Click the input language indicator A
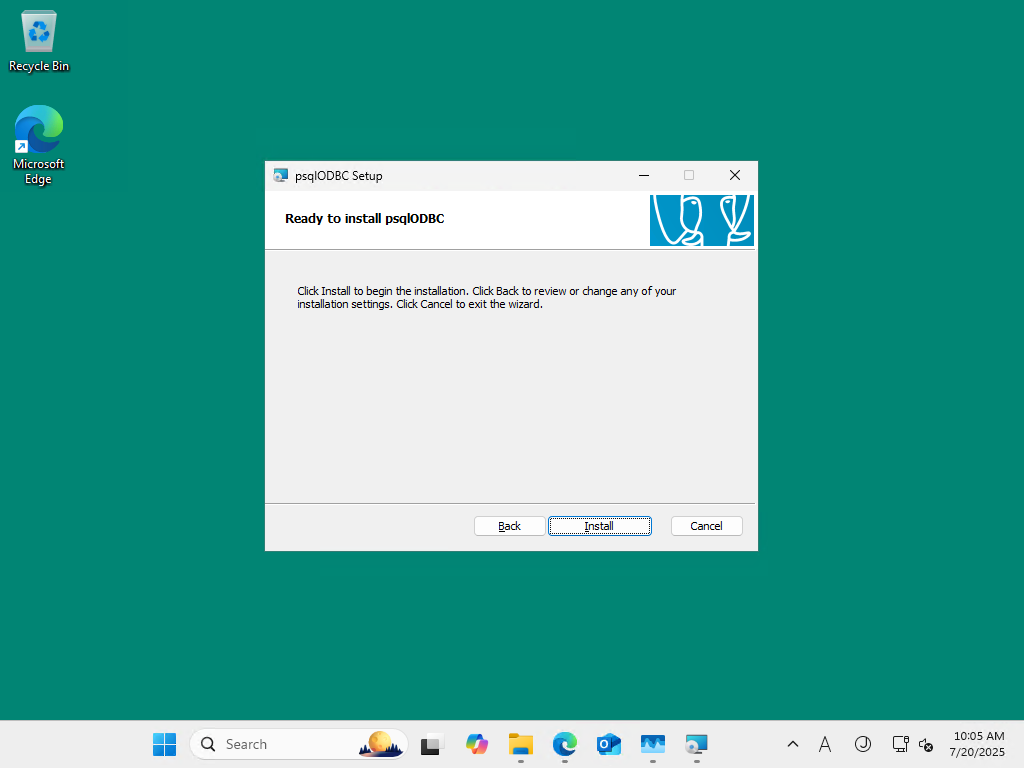 coord(825,744)
